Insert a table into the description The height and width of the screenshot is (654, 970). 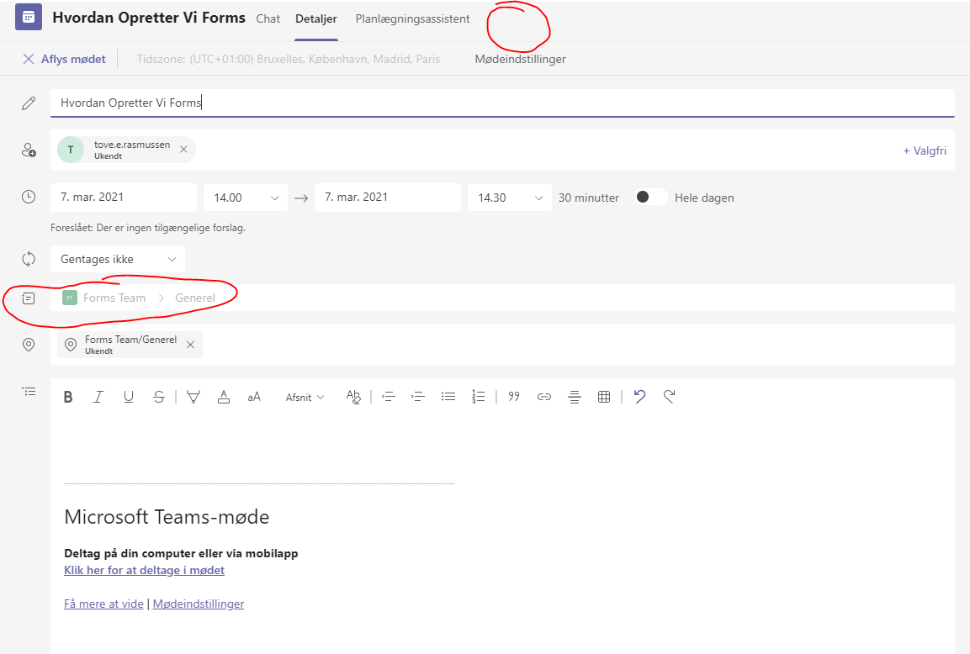coord(604,397)
